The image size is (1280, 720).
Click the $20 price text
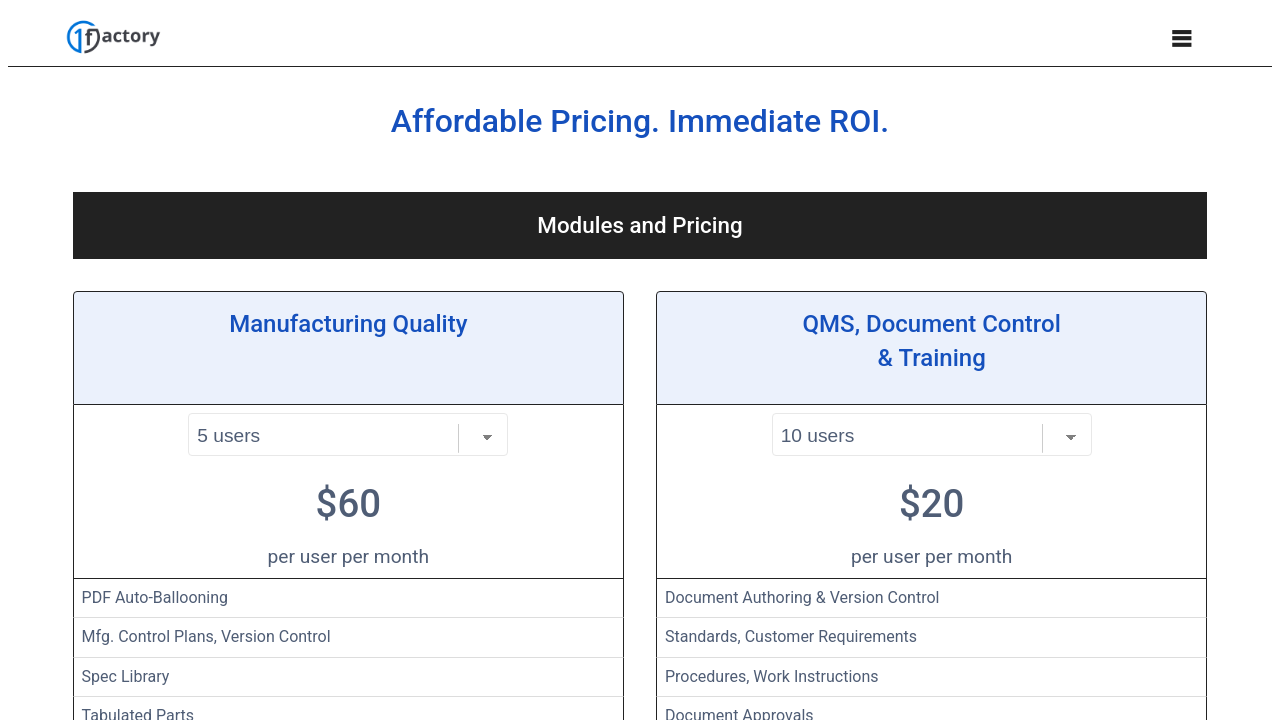click(x=931, y=504)
